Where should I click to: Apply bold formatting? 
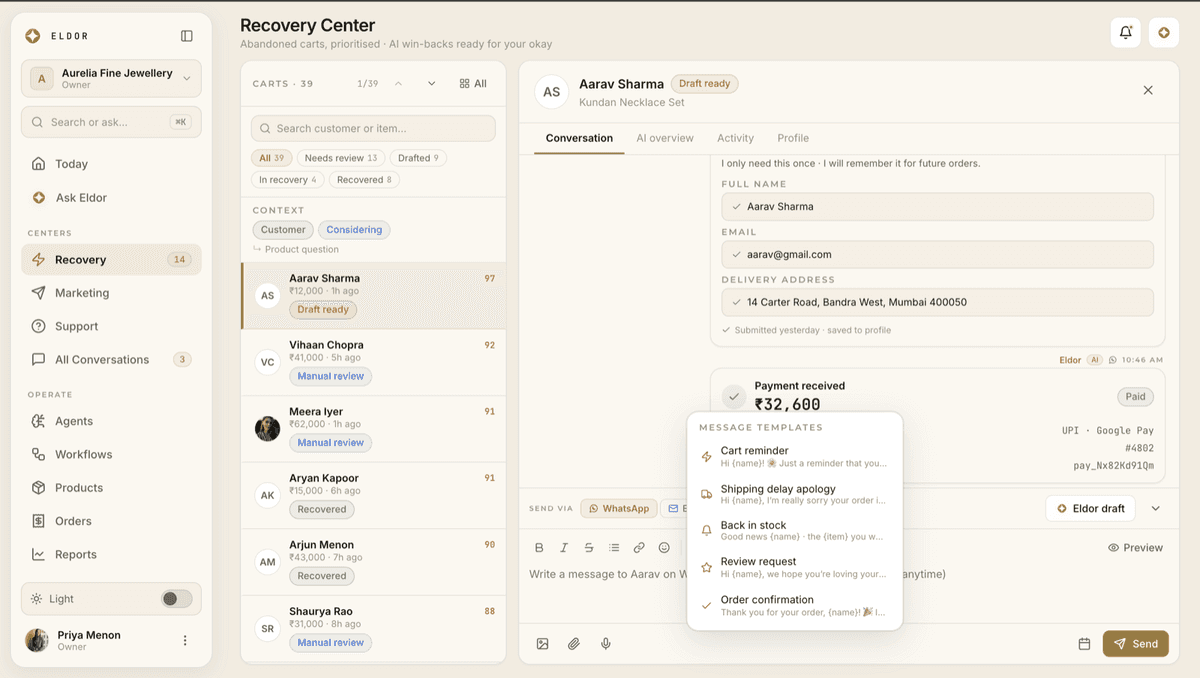(x=540, y=548)
